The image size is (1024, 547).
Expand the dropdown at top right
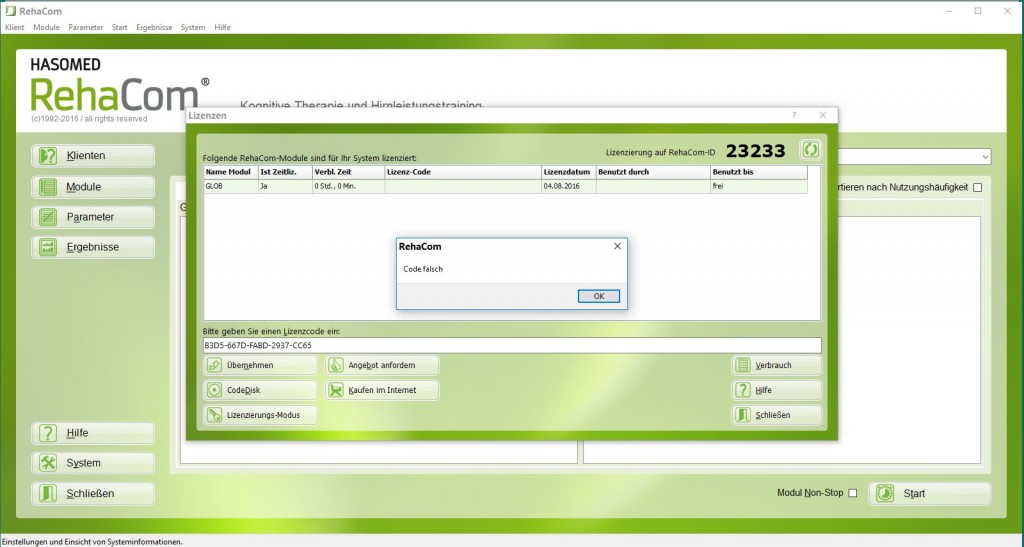(x=985, y=157)
